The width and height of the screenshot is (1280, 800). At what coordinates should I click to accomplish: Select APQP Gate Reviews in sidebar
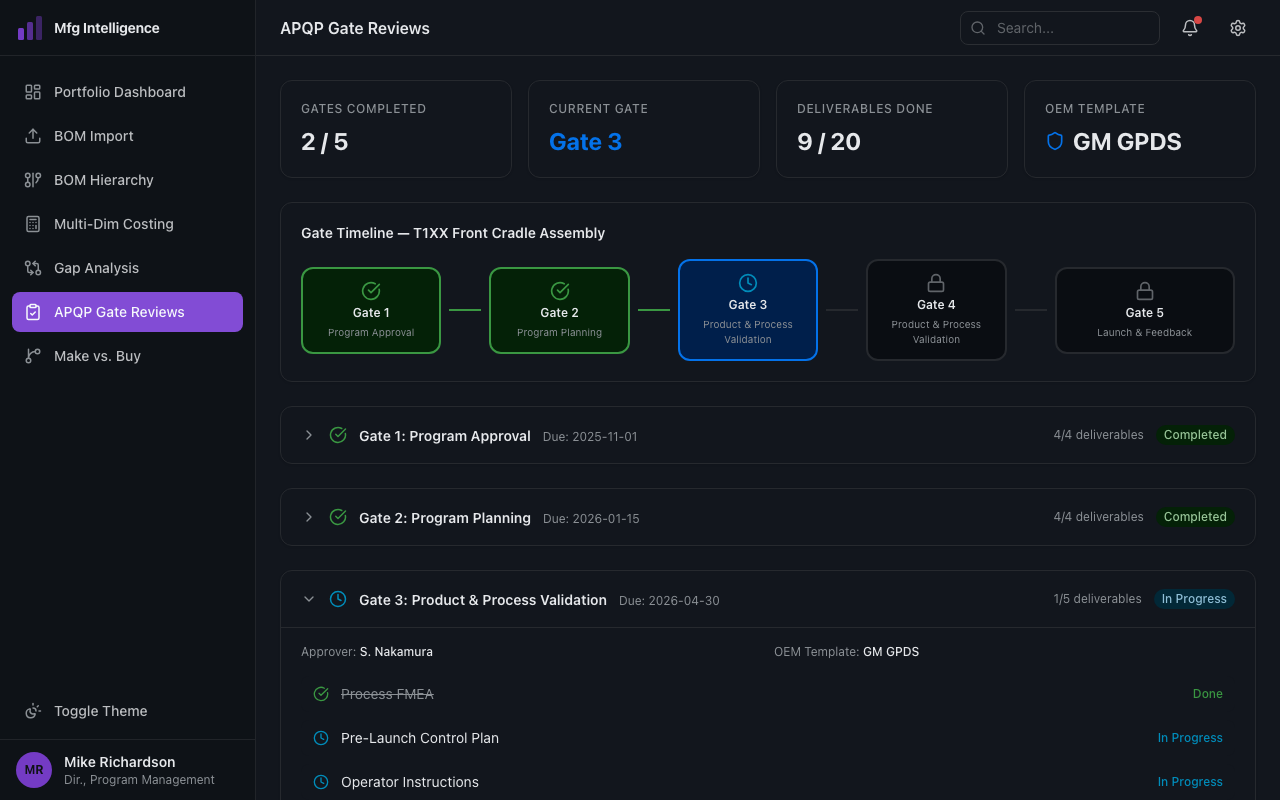(127, 311)
